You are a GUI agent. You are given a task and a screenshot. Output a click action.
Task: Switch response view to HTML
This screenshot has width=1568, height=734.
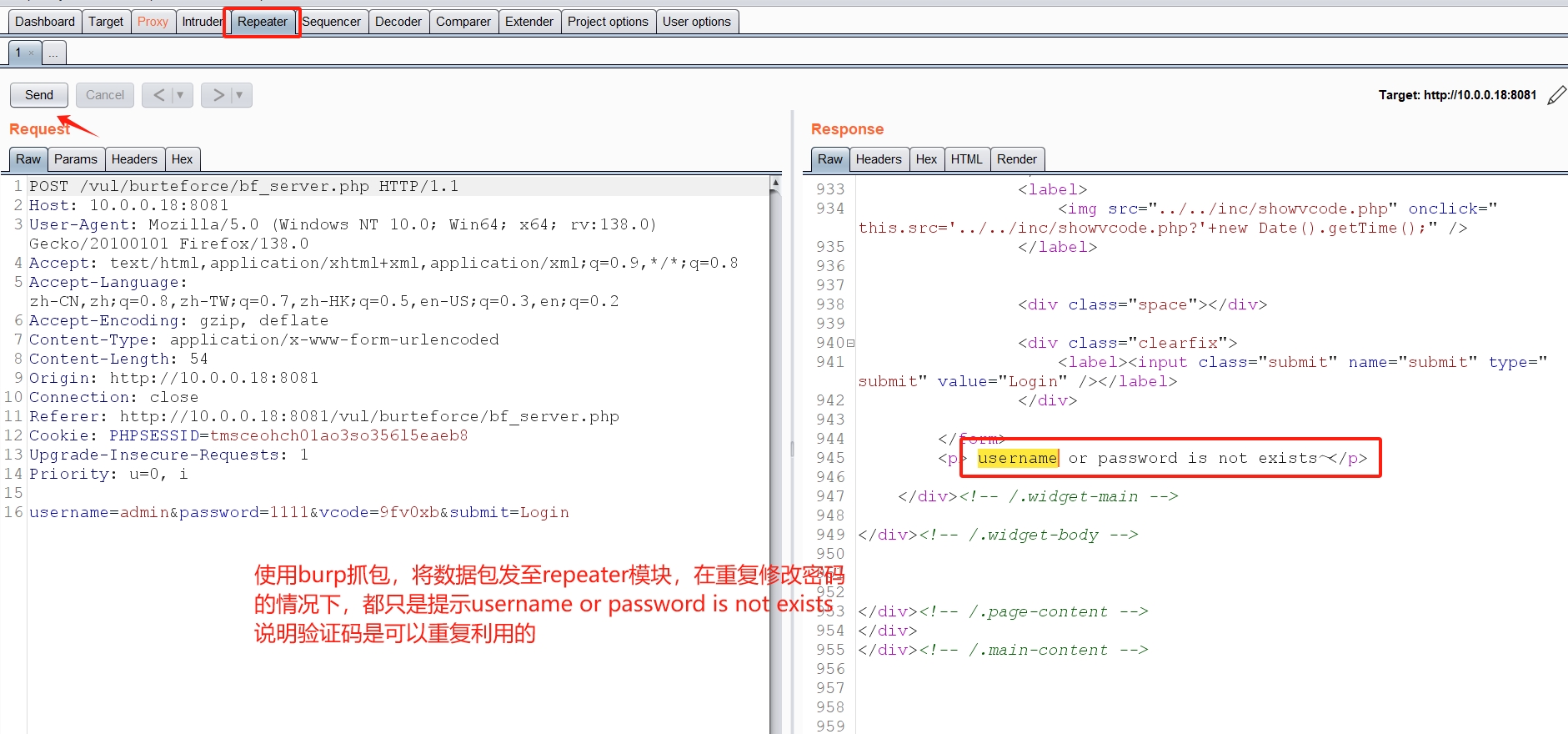(967, 159)
